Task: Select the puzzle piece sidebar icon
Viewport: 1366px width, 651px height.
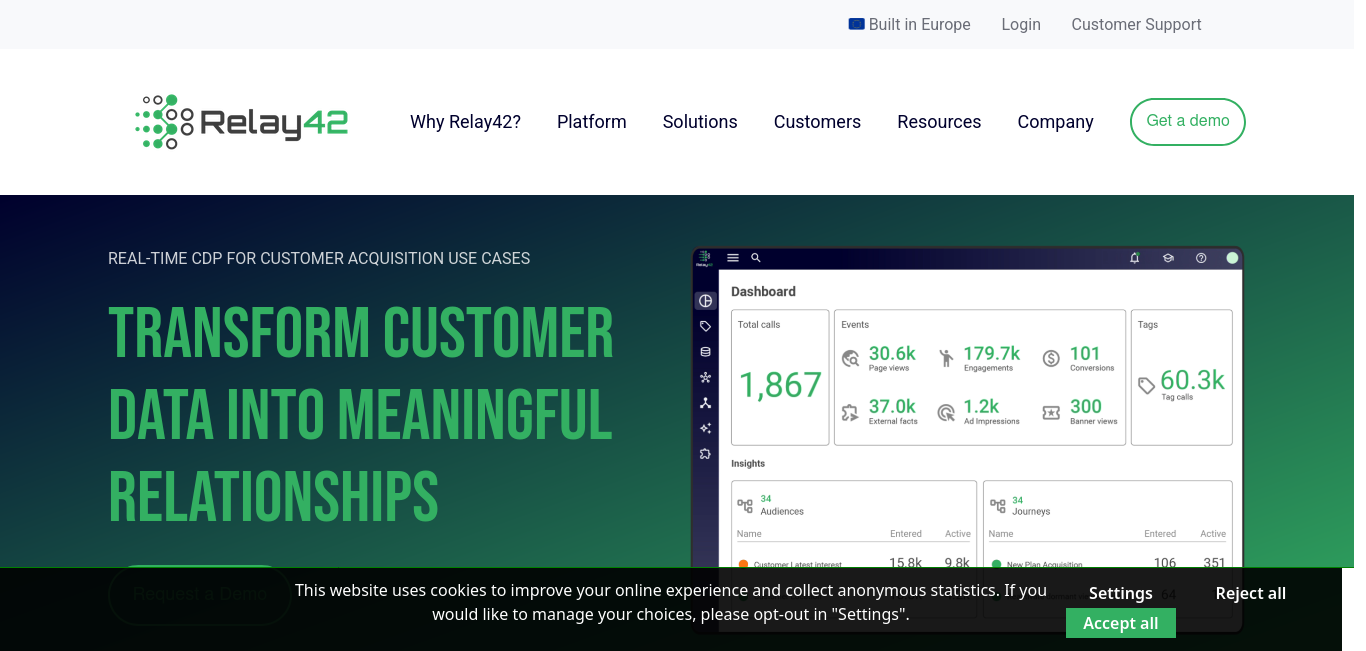Action: (x=705, y=454)
